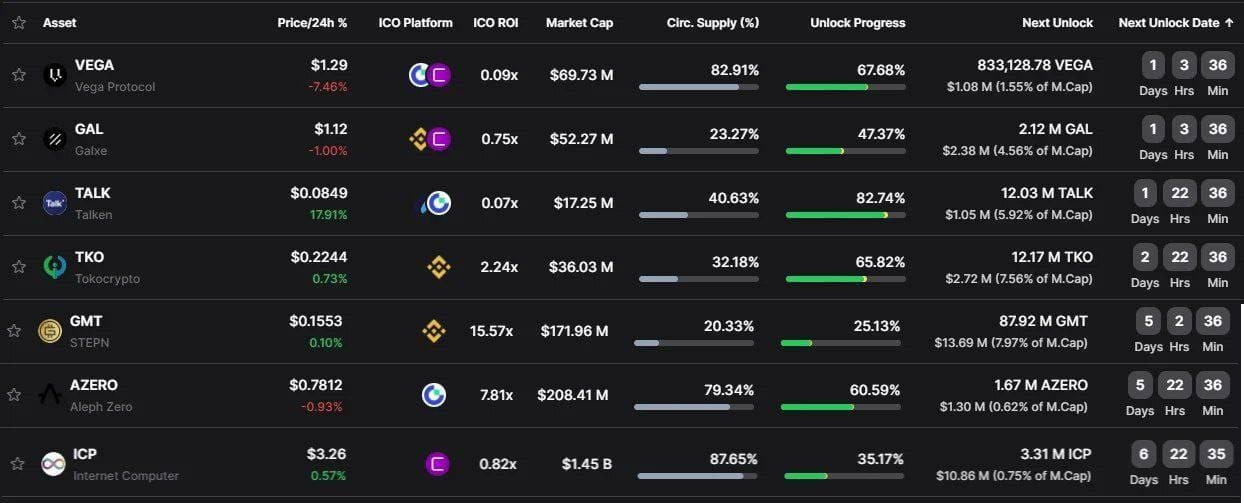This screenshot has width=1244, height=503.
Task: Toggle the favorite star for VEGA
Action: (18, 75)
